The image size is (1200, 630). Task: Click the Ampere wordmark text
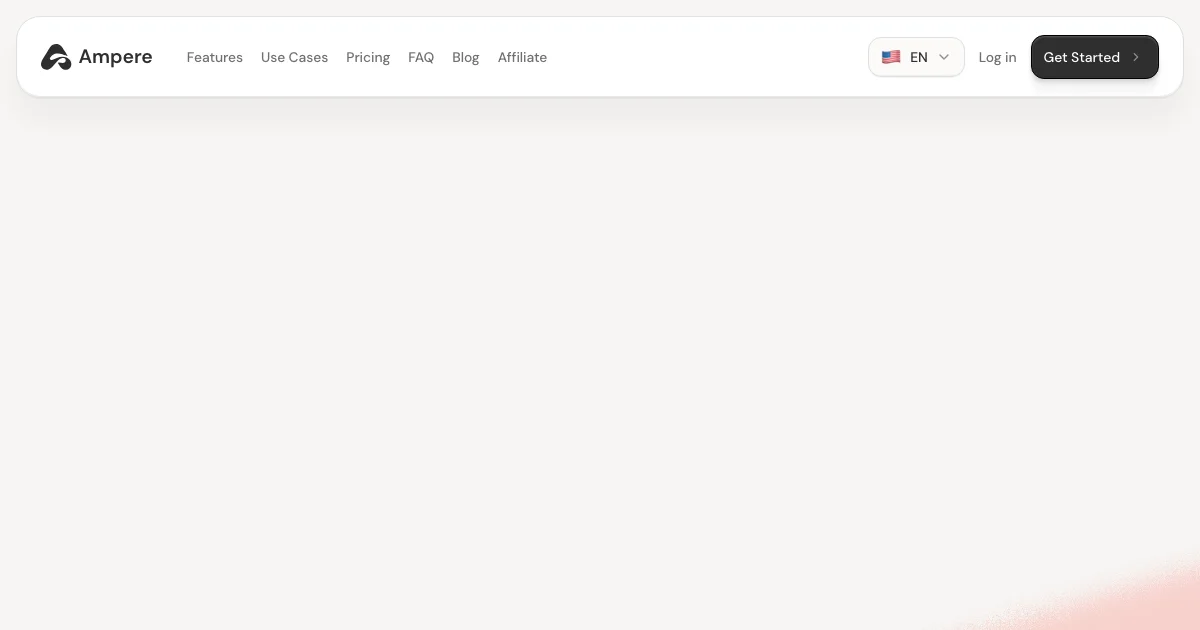point(115,57)
